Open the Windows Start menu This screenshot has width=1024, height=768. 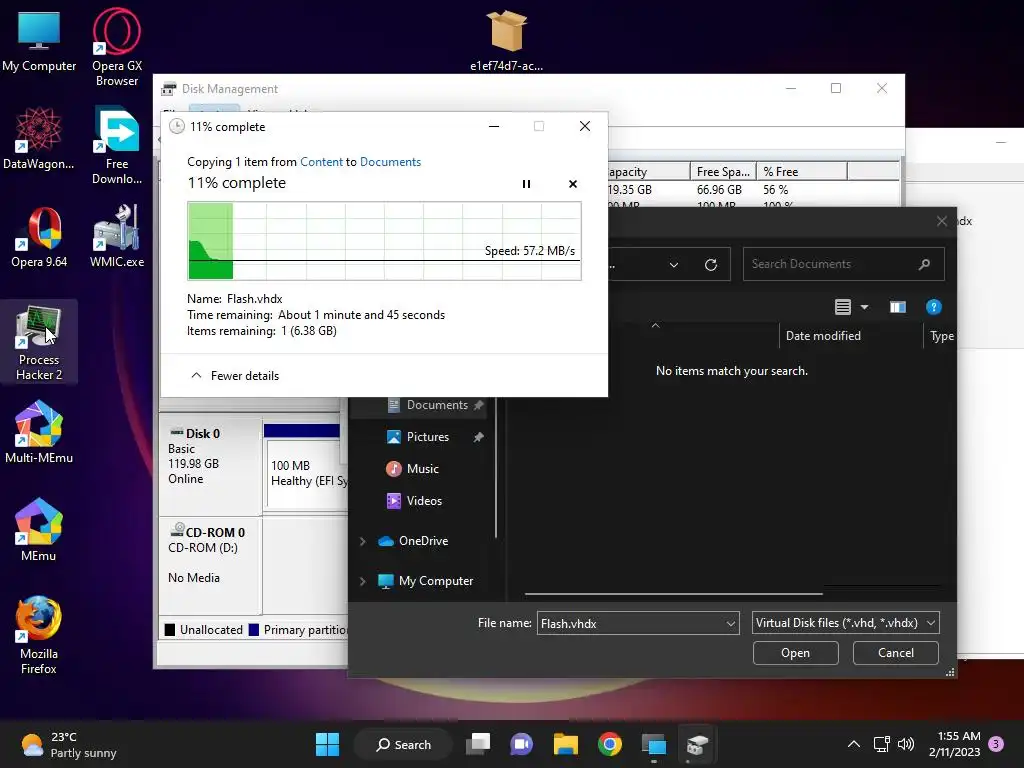pyautogui.click(x=327, y=744)
